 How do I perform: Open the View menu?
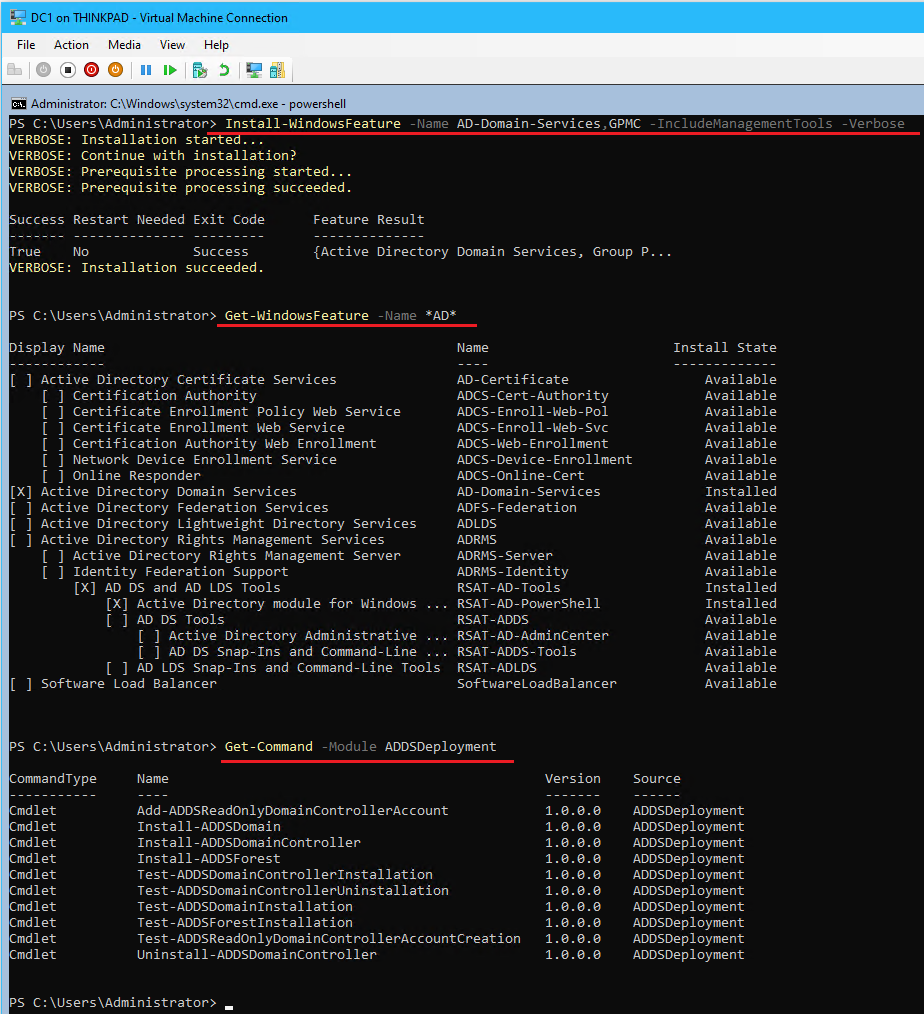pyautogui.click(x=172, y=45)
